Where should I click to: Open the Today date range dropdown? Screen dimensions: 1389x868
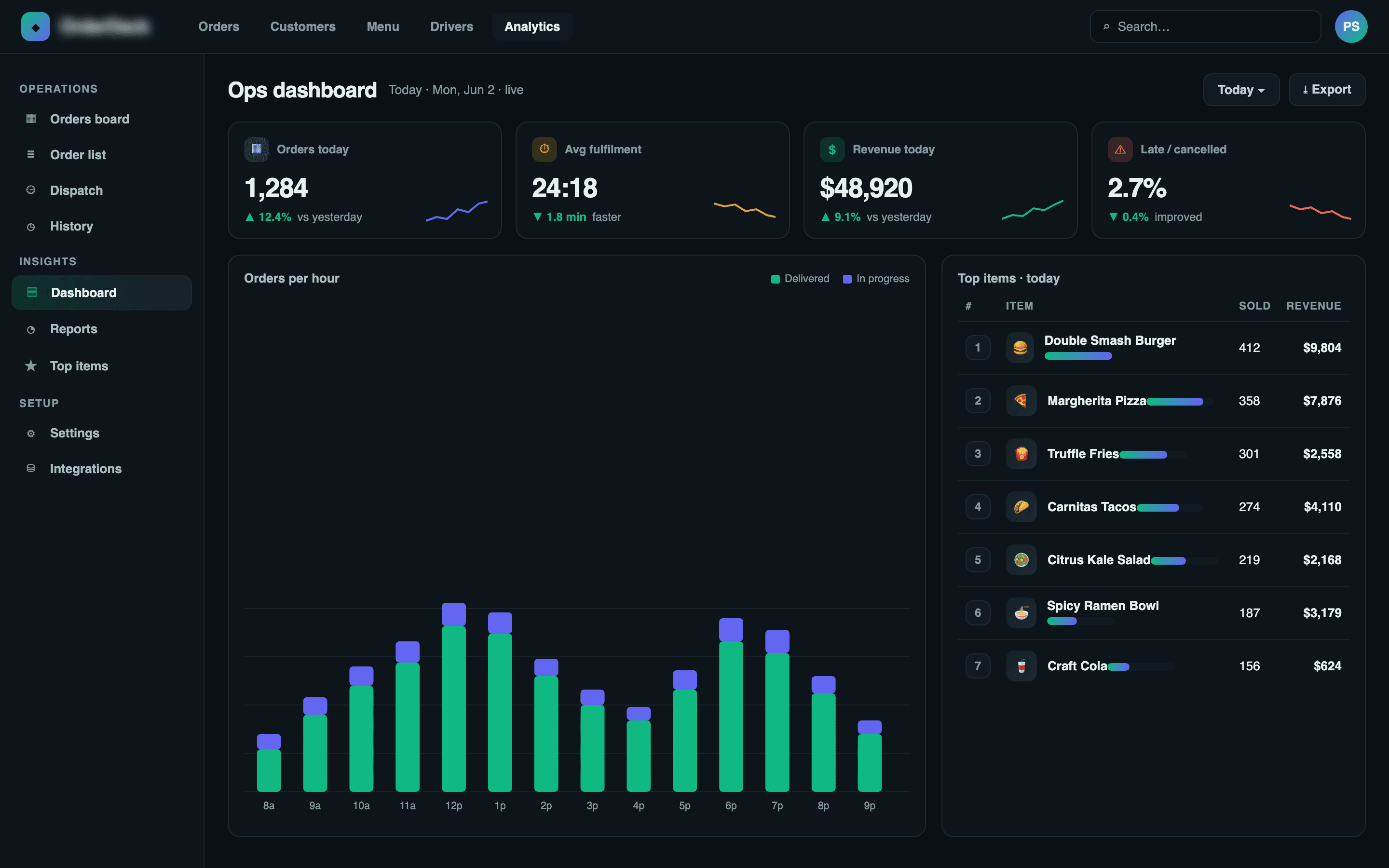pos(1241,90)
